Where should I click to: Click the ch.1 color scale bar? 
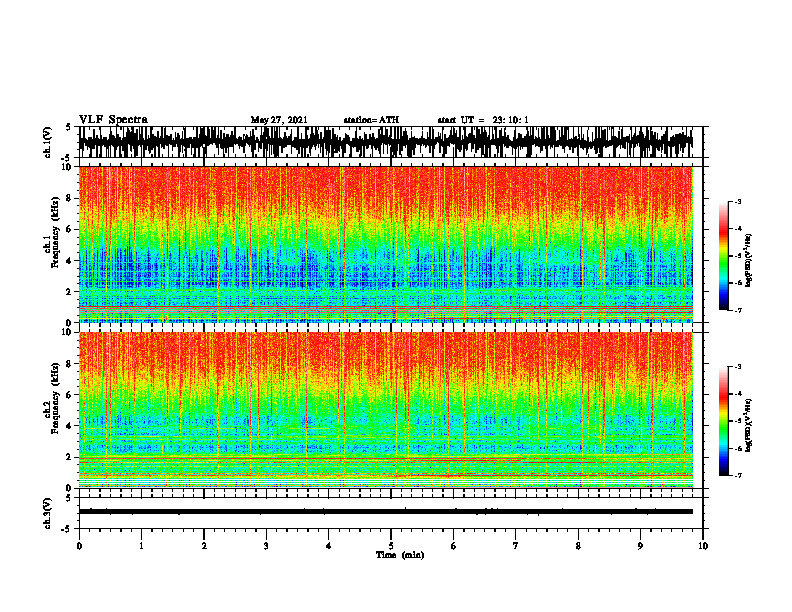click(723, 255)
